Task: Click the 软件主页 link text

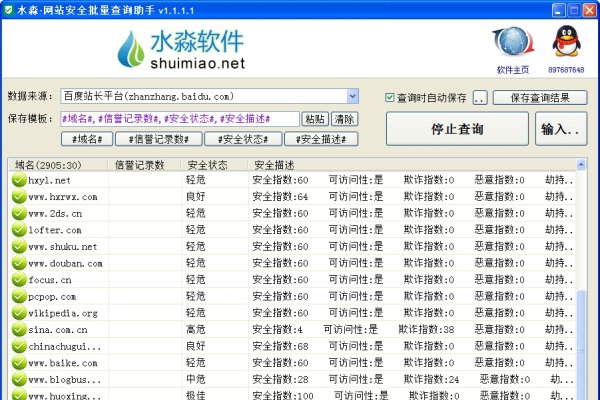Action: pos(513,70)
